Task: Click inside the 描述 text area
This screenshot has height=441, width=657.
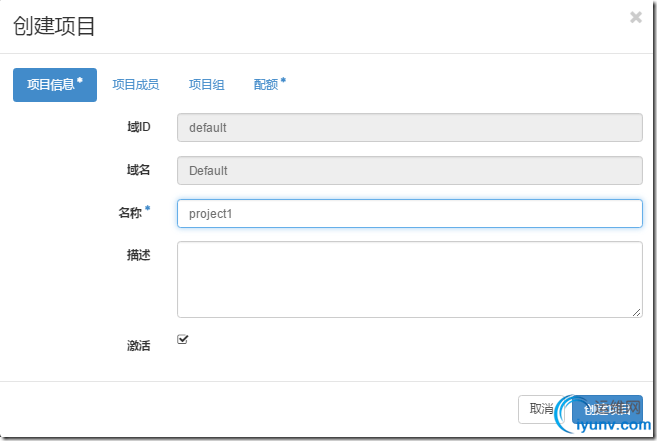Action: point(409,279)
